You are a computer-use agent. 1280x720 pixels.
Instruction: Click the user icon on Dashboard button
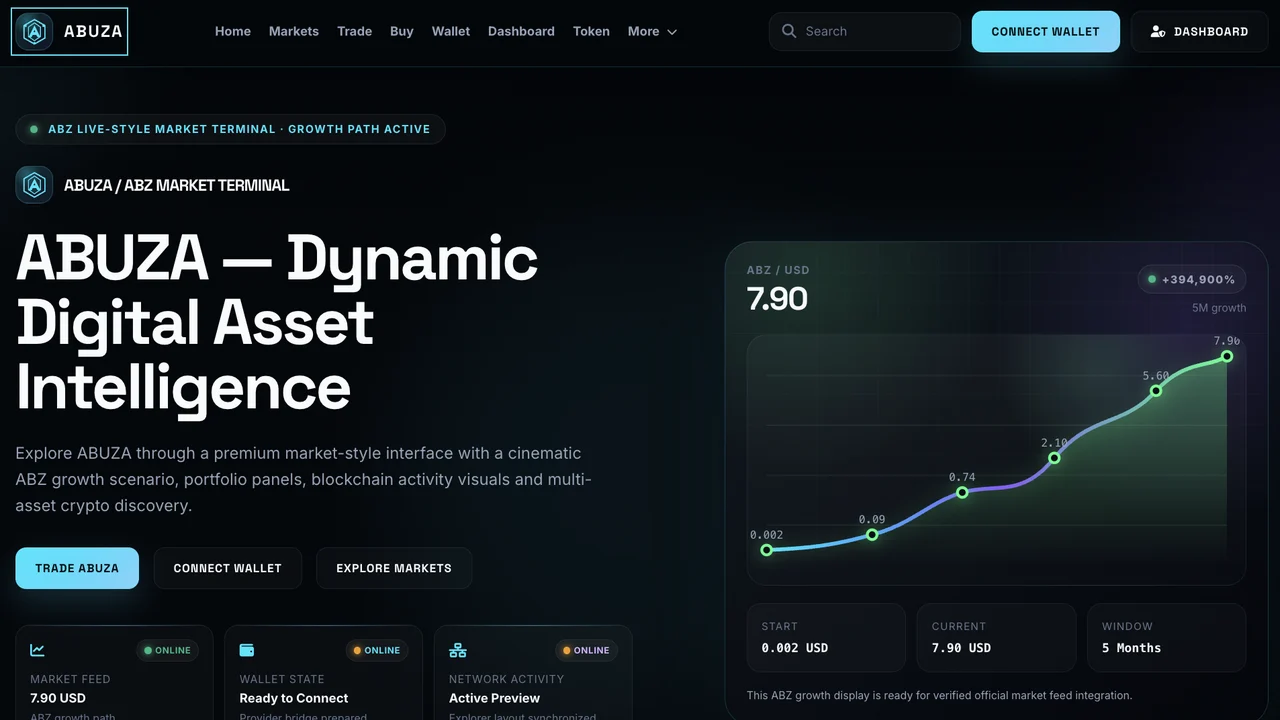pos(1158,32)
